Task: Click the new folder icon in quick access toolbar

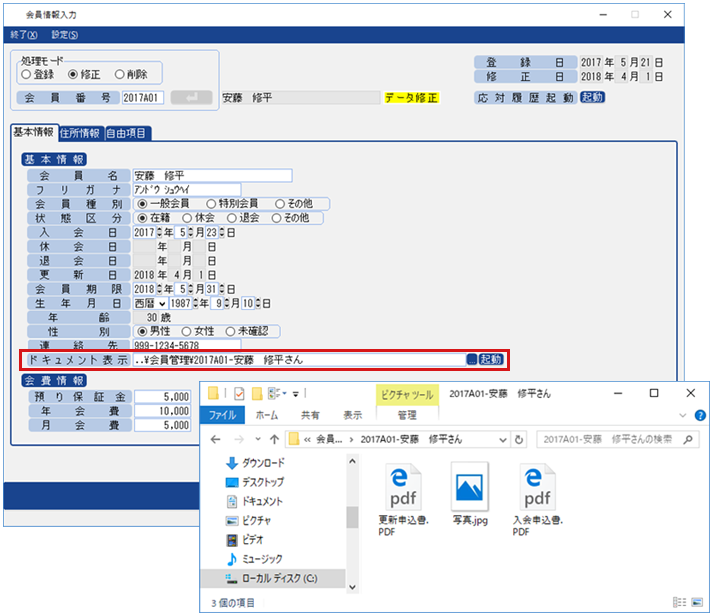Action: click(x=257, y=394)
